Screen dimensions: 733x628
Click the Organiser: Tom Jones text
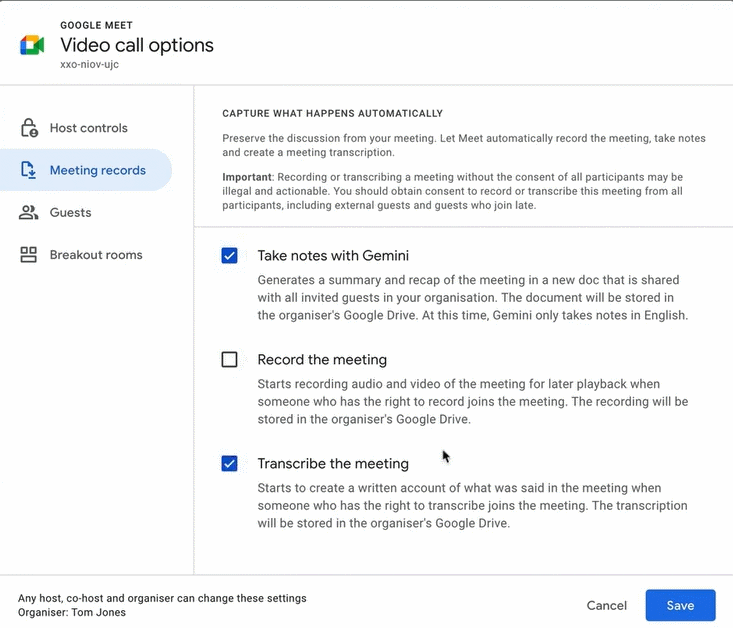click(x=72, y=612)
